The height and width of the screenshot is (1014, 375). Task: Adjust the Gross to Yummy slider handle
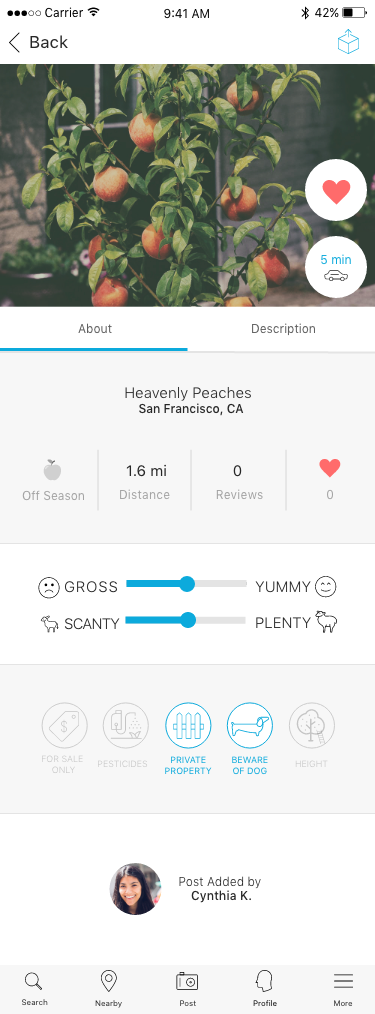pos(186,585)
